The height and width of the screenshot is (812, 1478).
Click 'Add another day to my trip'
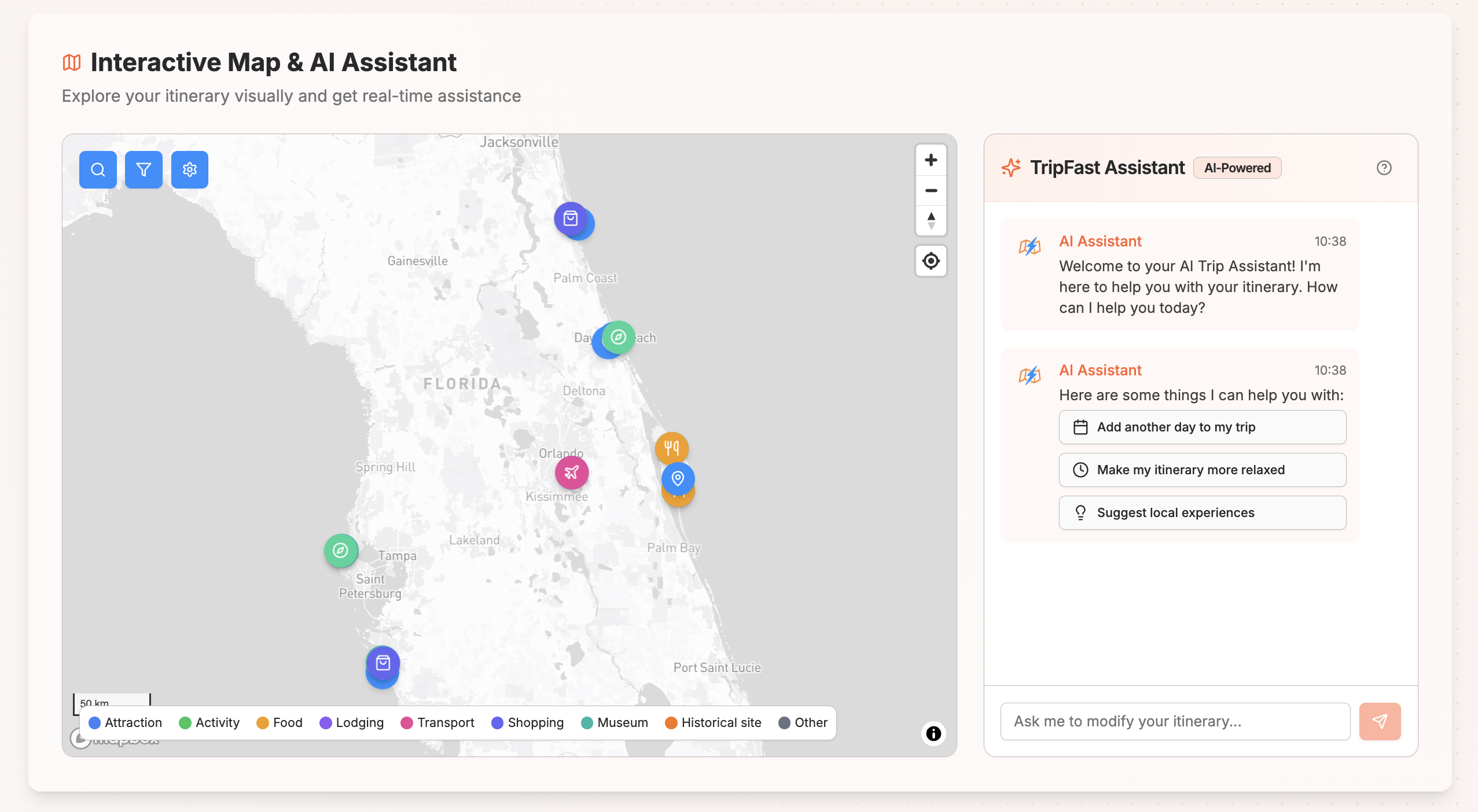[1202, 427]
